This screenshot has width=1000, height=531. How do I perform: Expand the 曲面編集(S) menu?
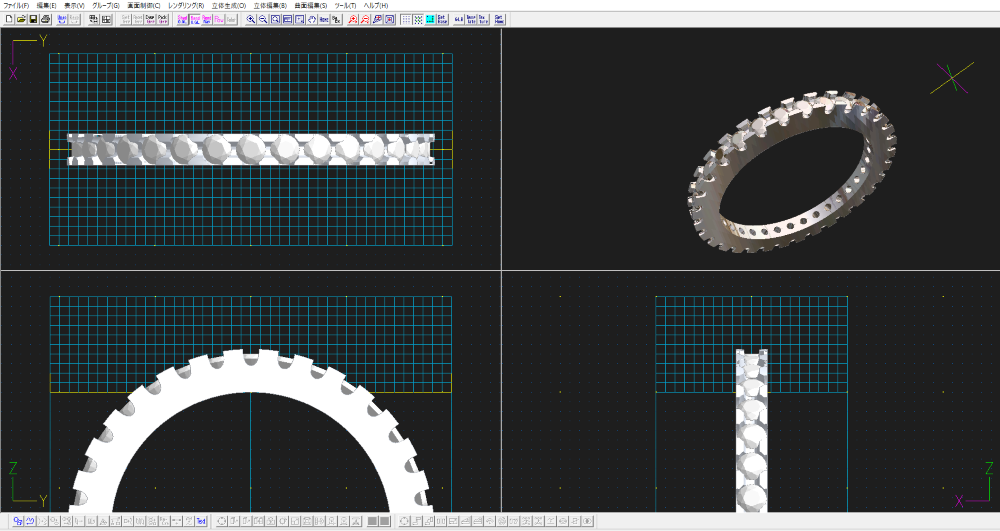point(311,5)
